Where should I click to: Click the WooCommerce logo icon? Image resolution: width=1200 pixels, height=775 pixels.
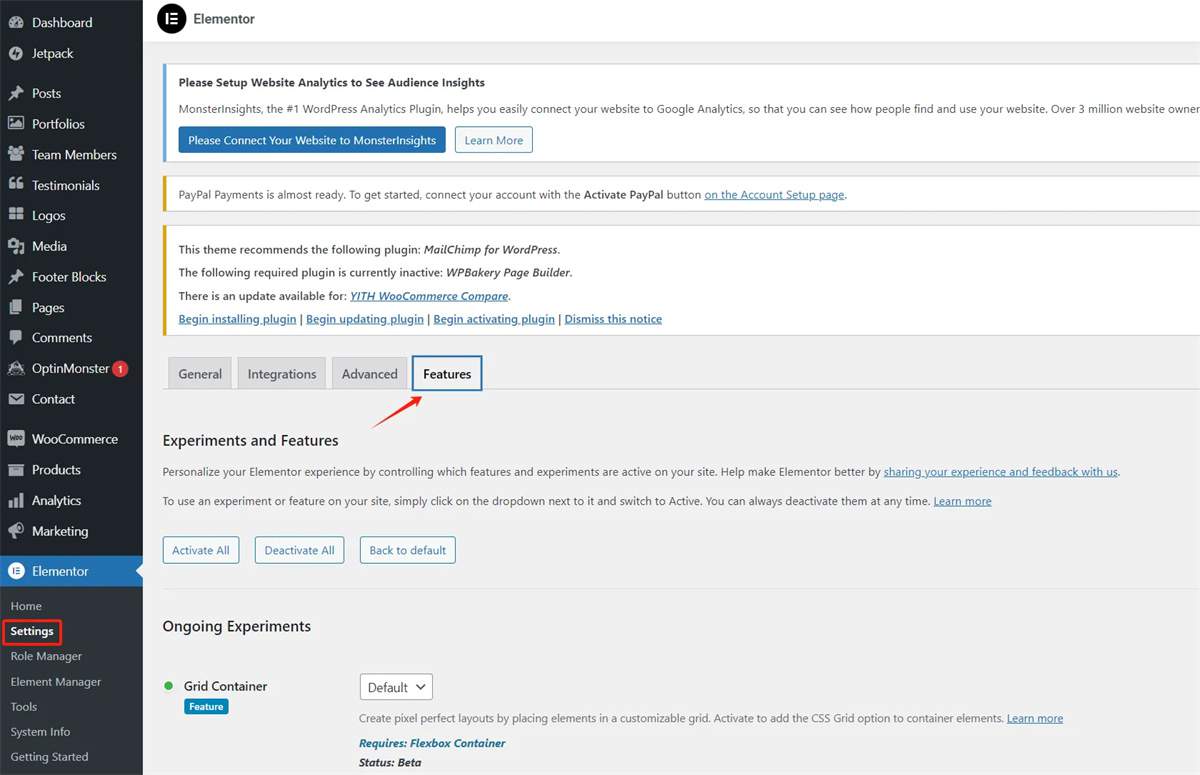point(16,439)
